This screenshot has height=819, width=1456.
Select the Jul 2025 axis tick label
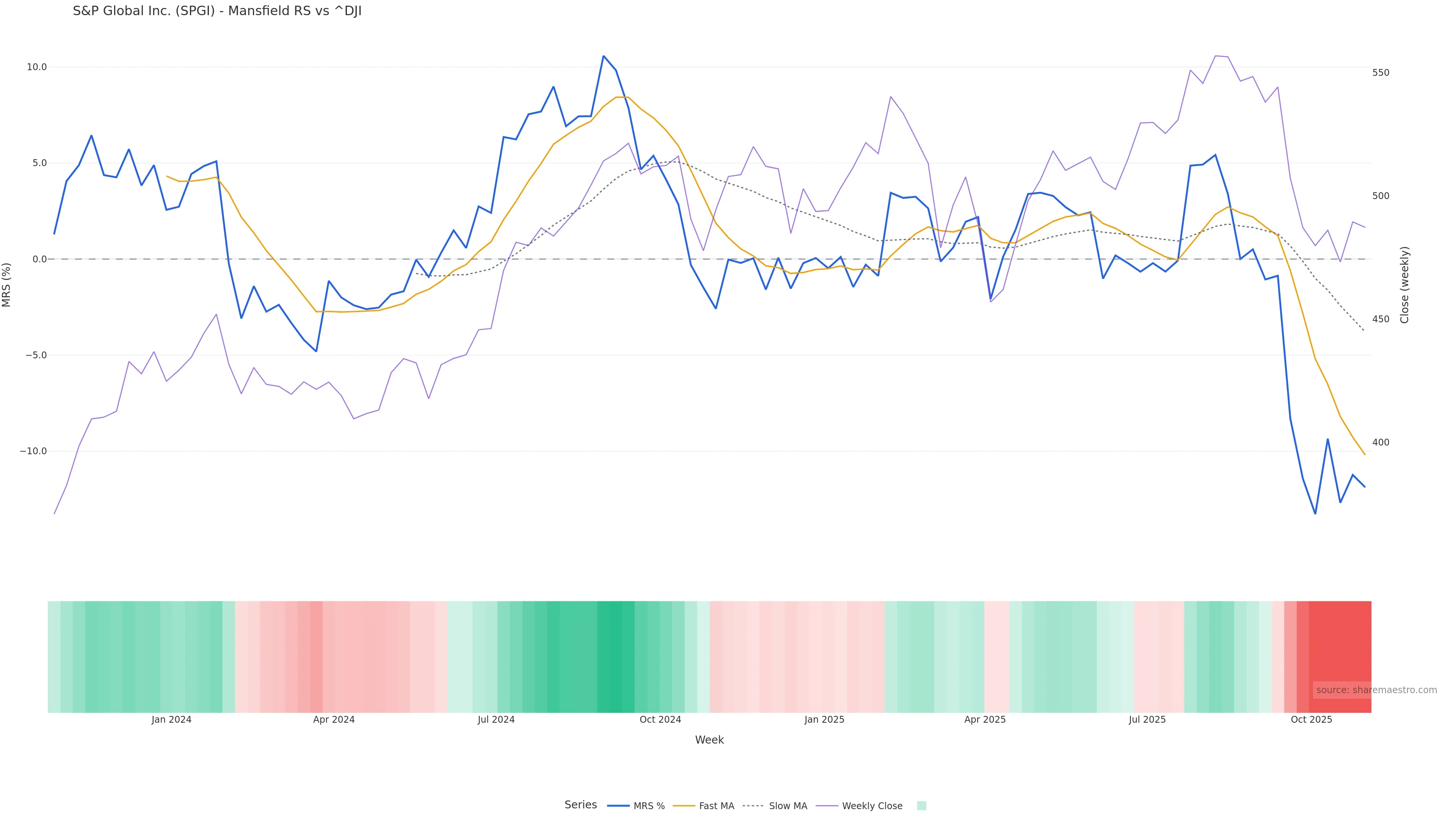(1147, 720)
